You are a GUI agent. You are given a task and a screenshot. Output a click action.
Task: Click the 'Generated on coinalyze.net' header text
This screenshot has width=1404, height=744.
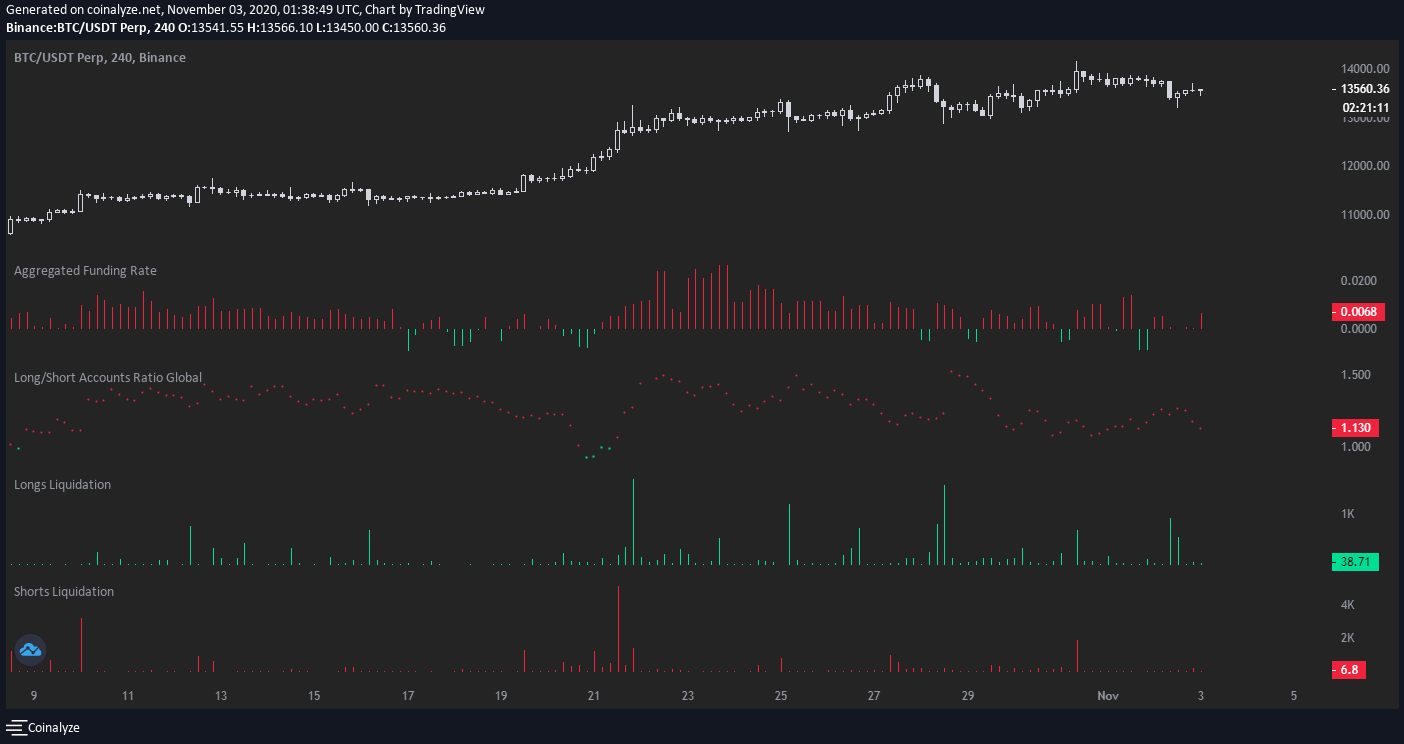pos(245,10)
